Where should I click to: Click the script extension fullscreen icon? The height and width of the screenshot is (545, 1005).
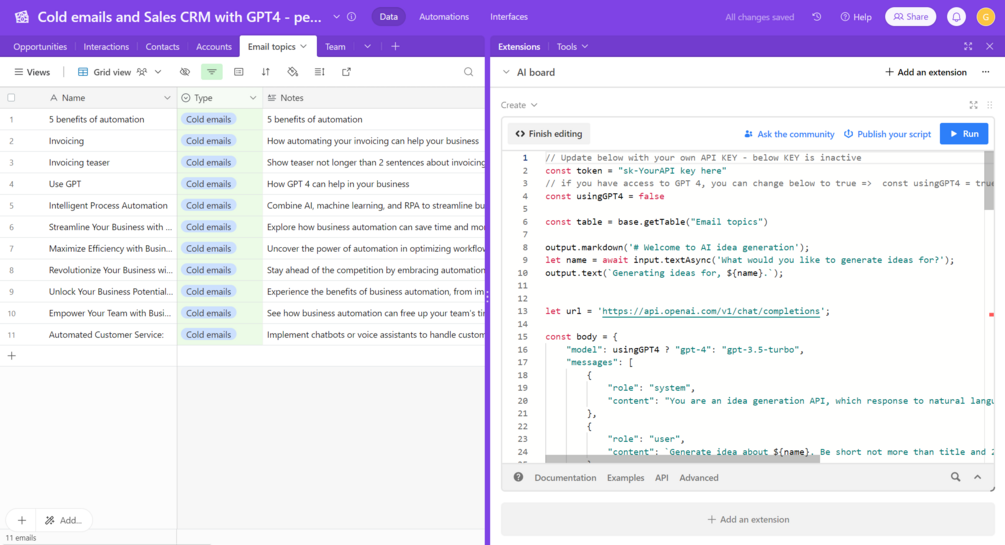[x=974, y=105]
